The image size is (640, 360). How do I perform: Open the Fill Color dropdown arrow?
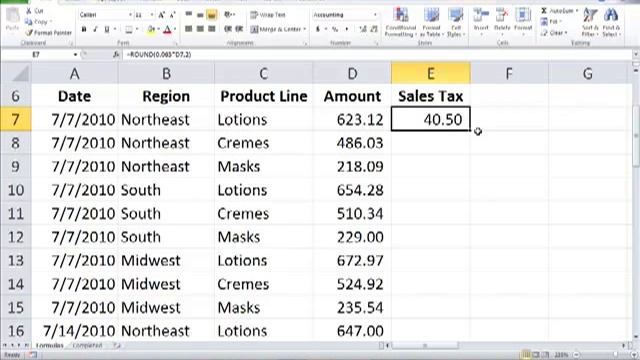(x=158, y=29)
